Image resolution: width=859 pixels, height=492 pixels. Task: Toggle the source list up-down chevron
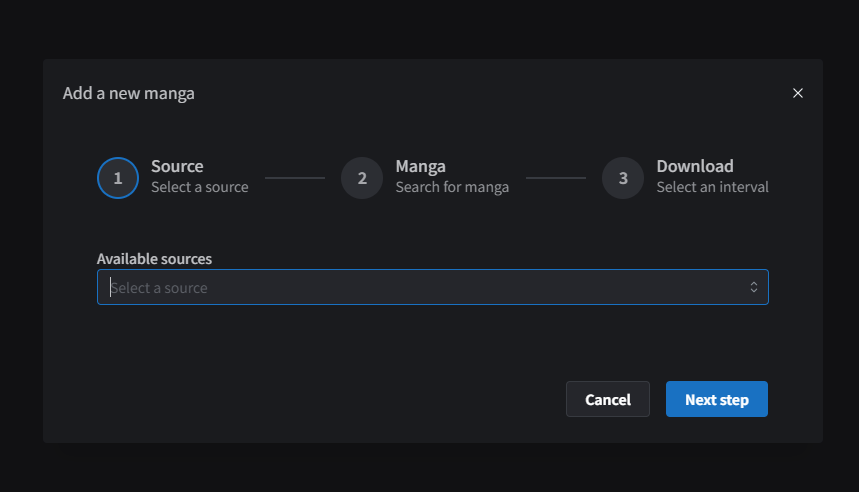(754, 287)
